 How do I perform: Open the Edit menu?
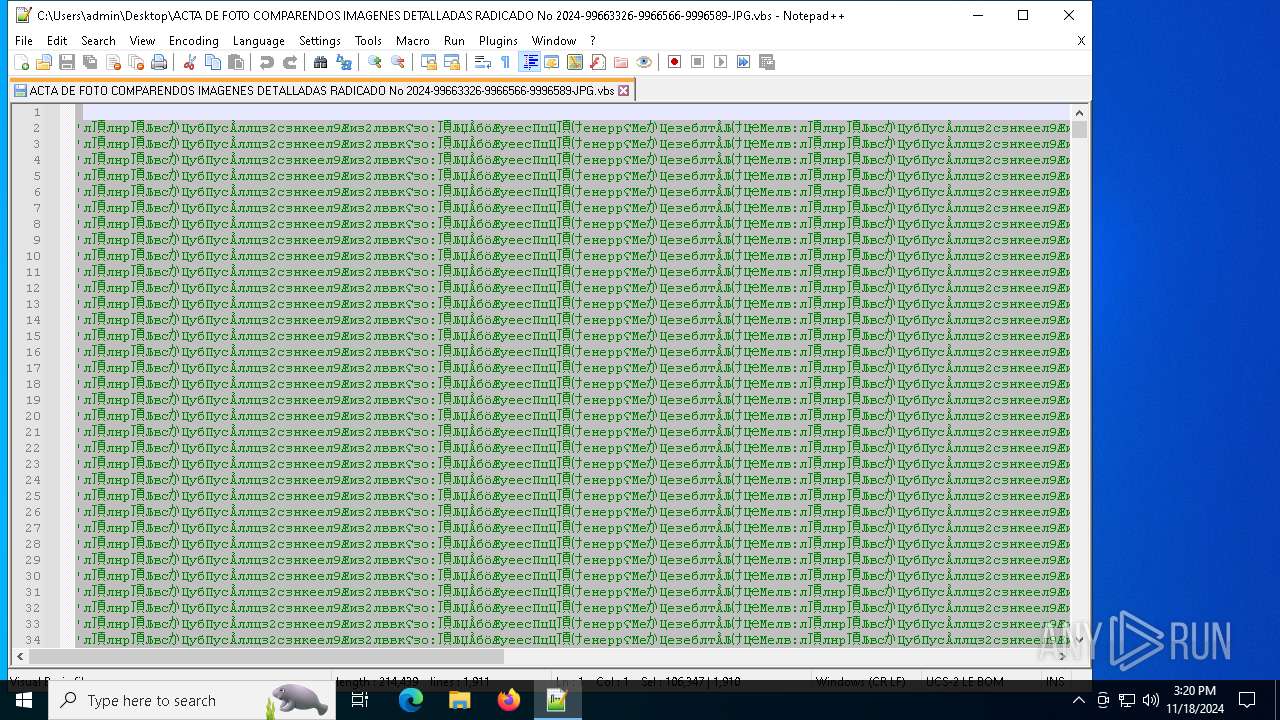(57, 41)
